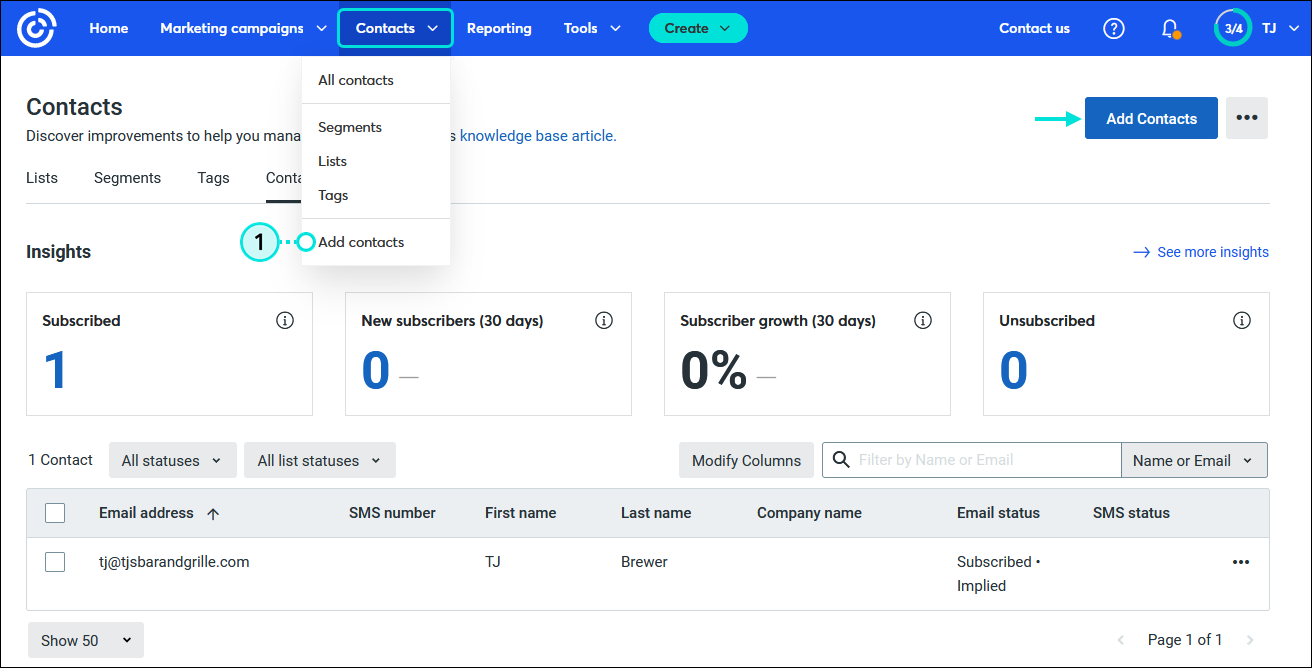Open the more options button beside Add Contacts
The height and width of the screenshot is (668, 1312).
pyautogui.click(x=1246, y=118)
